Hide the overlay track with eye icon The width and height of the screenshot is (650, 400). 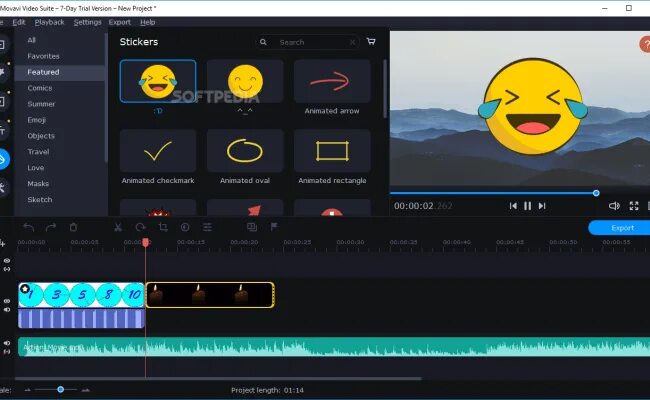pyautogui.click(x=7, y=261)
